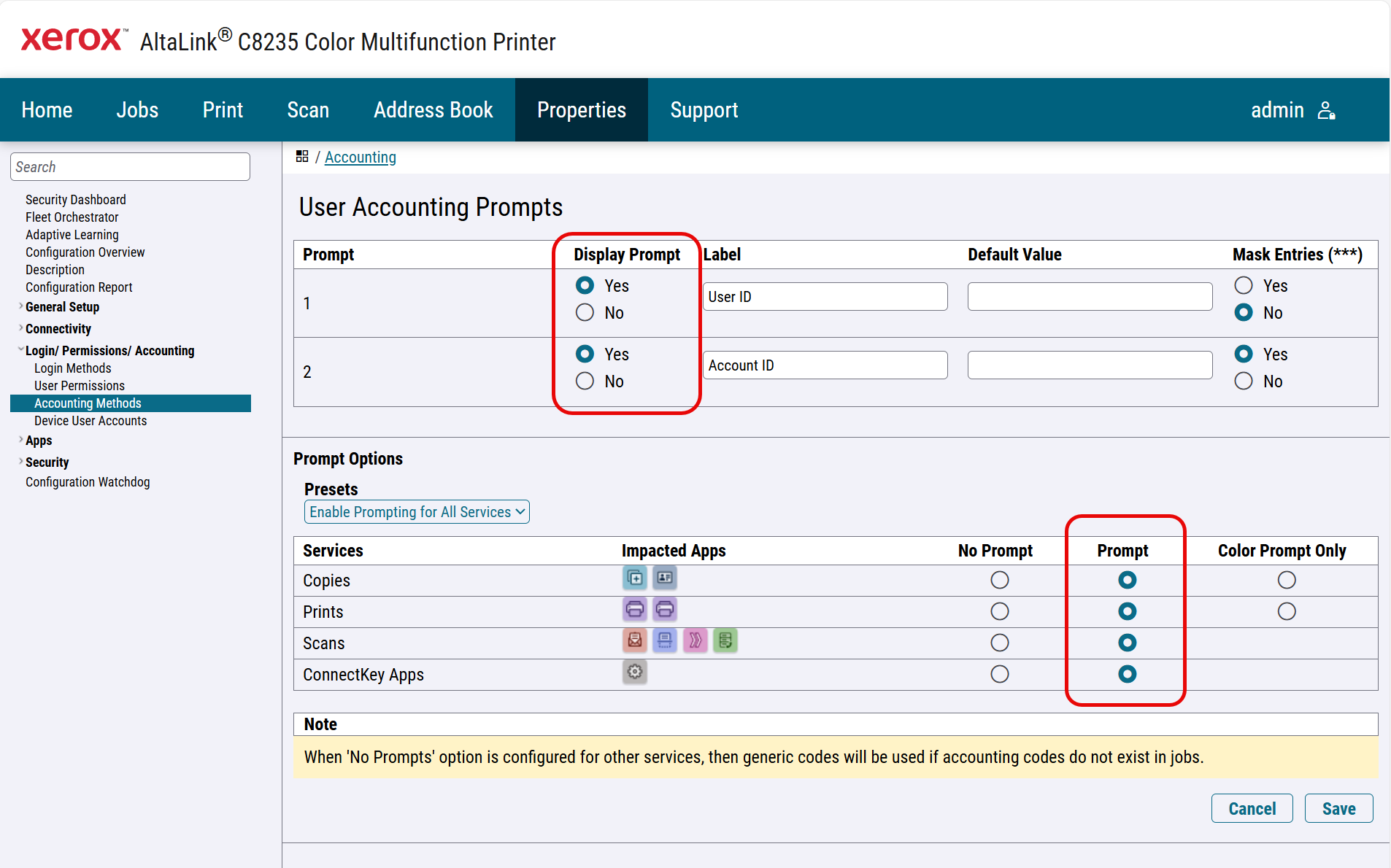Choose No Prompt for Copies service

tap(999, 580)
